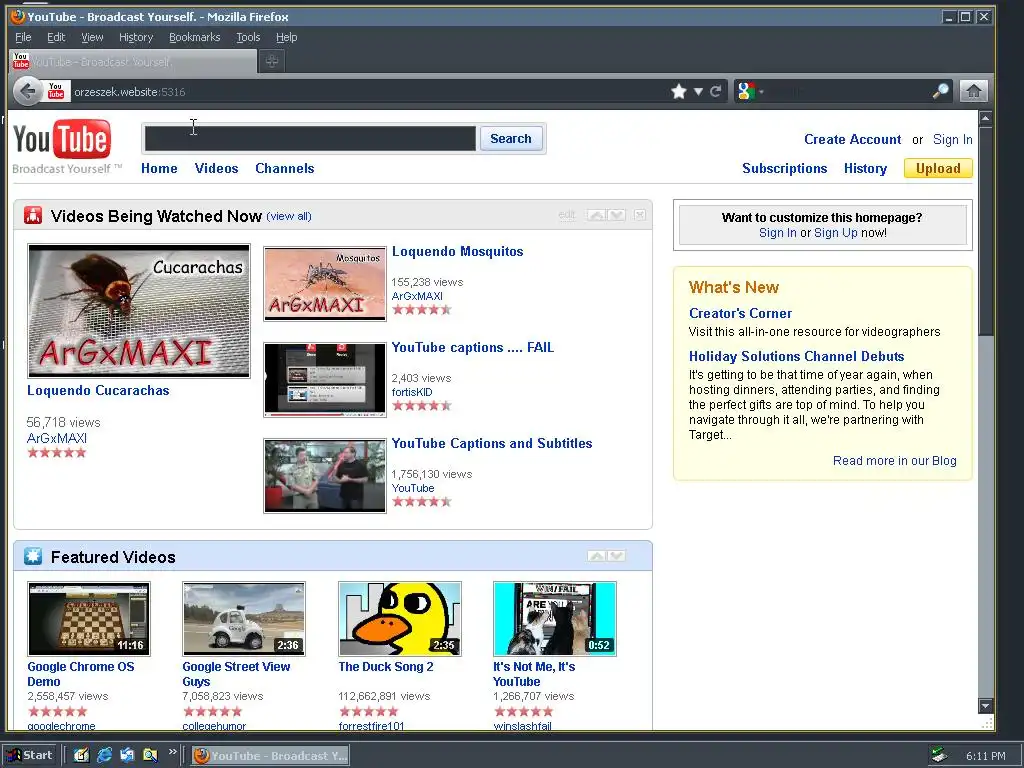Click the yellow Upload button
The image size is (1024, 768).
tap(938, 168)
